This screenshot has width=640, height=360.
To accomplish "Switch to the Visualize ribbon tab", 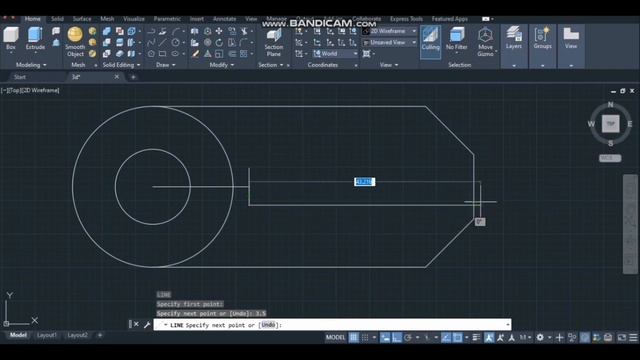I will [134, 19].
